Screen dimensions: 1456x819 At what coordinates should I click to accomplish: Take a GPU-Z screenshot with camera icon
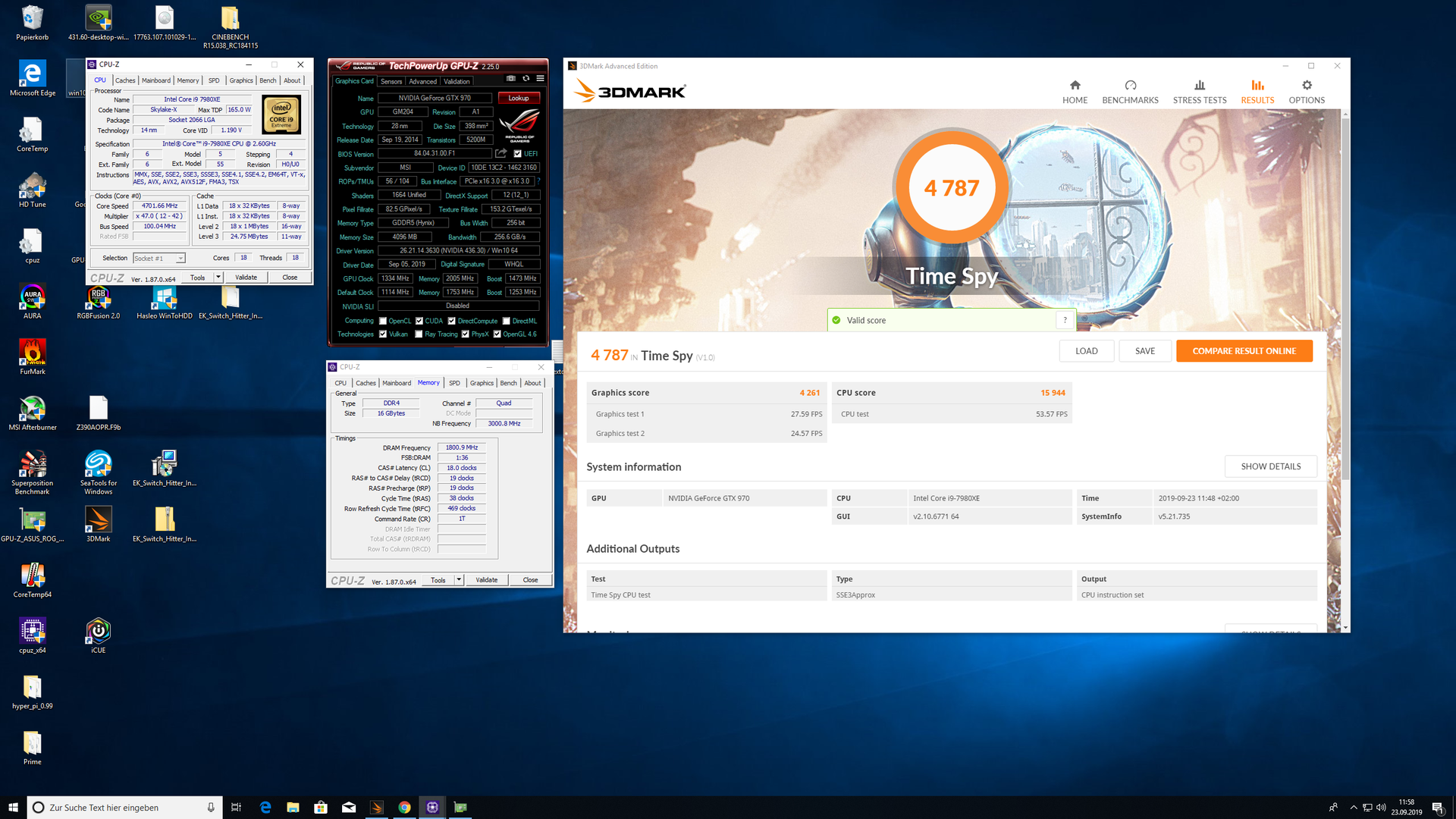pos(511,78)
